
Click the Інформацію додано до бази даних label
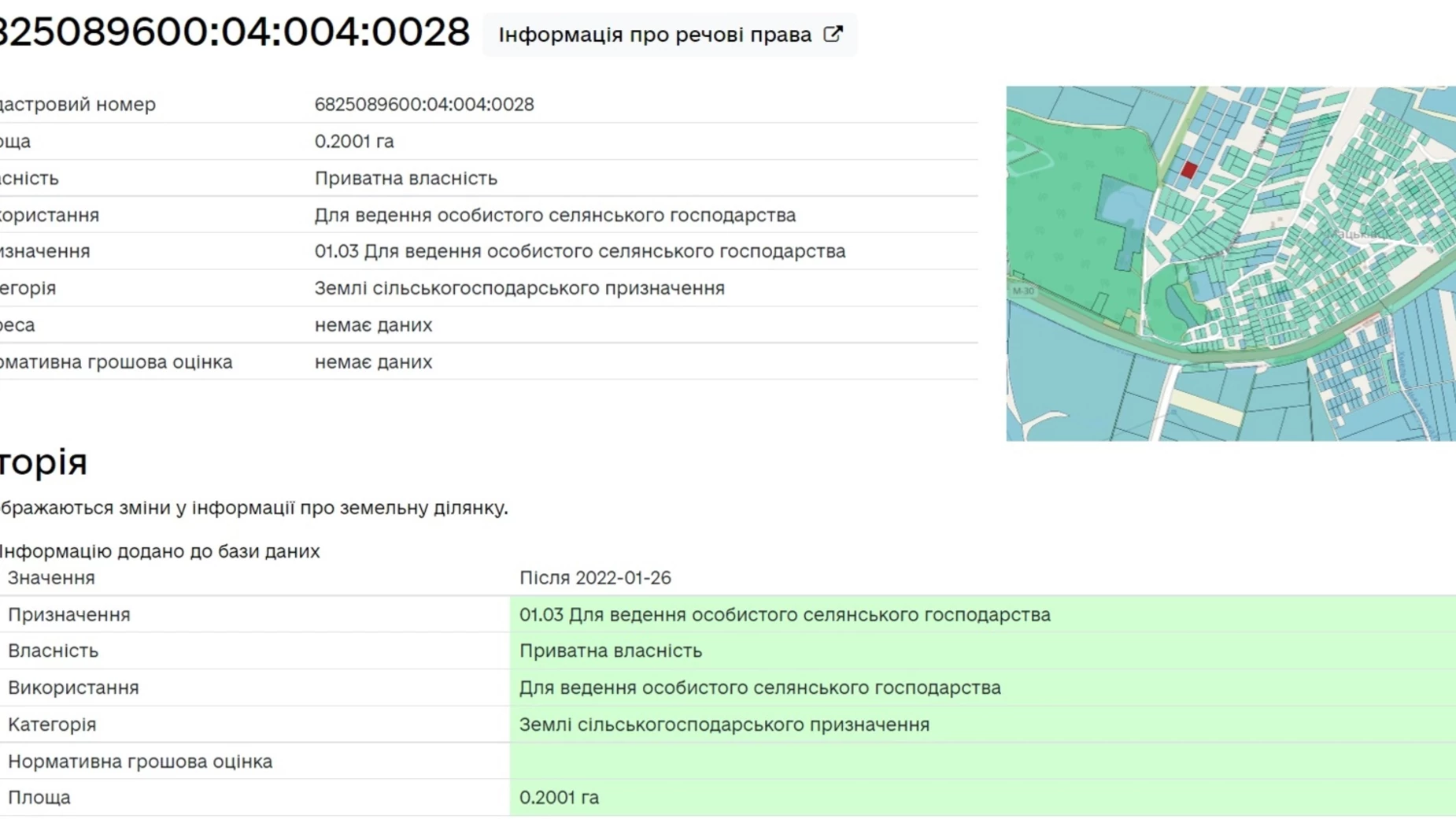pyautogui.click(x=160, y=551)
